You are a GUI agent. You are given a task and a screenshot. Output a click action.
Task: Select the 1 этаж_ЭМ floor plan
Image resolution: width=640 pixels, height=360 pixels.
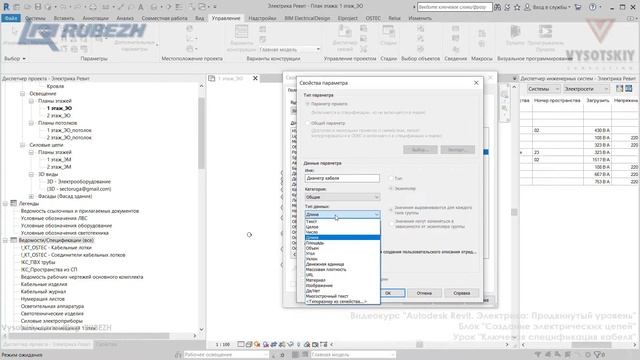59,160
